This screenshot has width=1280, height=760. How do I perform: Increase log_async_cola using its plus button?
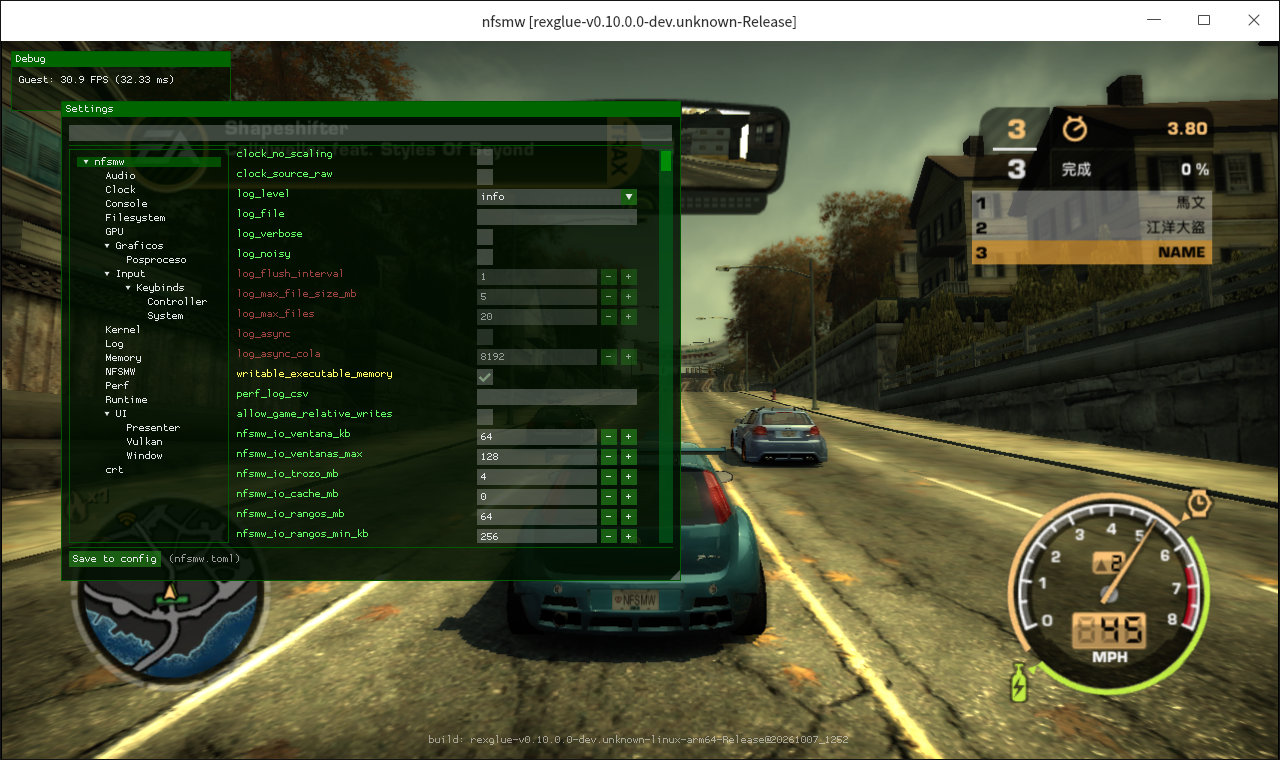coord(629,357)
